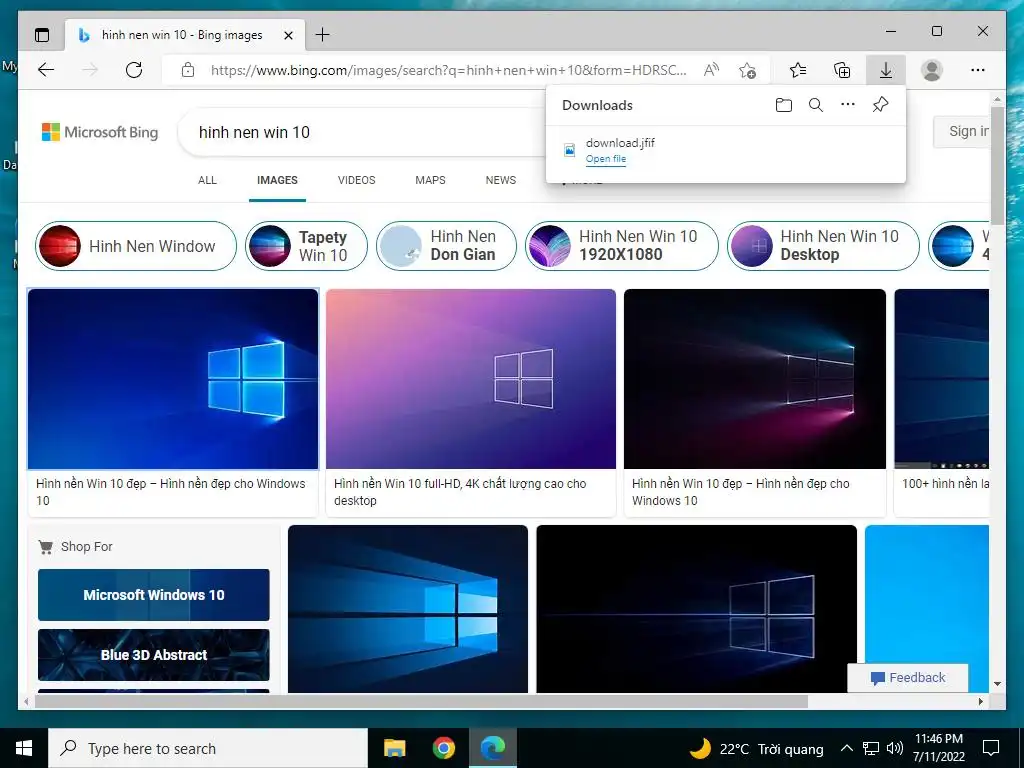Screen dimensions: 1024x768
Task: Open more options in Downloads panel
Action: pos(848,104)
